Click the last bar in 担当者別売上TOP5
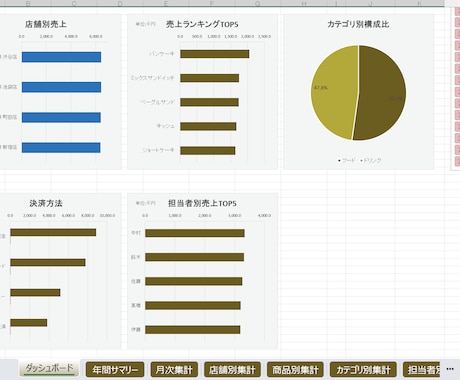This screenshot has height=380, width=460. [x=193, y=330]
